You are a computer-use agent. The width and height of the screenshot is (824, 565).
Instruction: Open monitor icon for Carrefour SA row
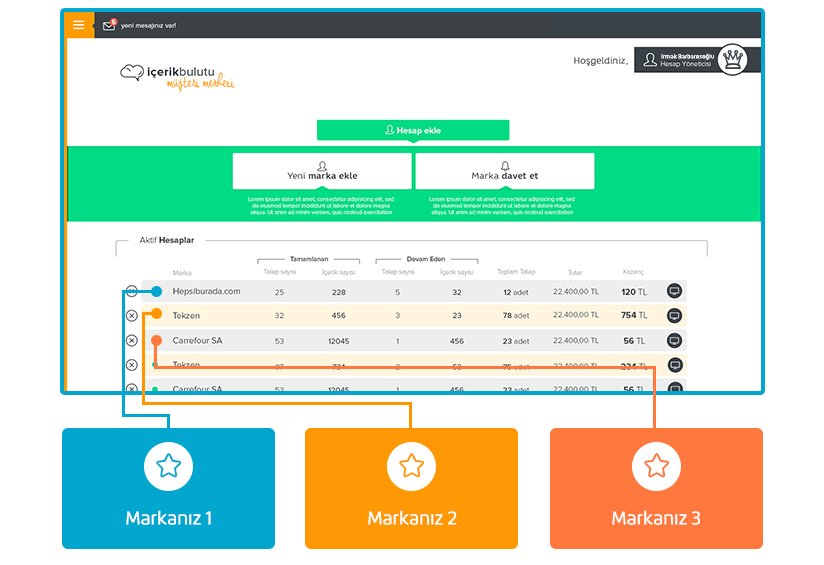pos(674,341)
